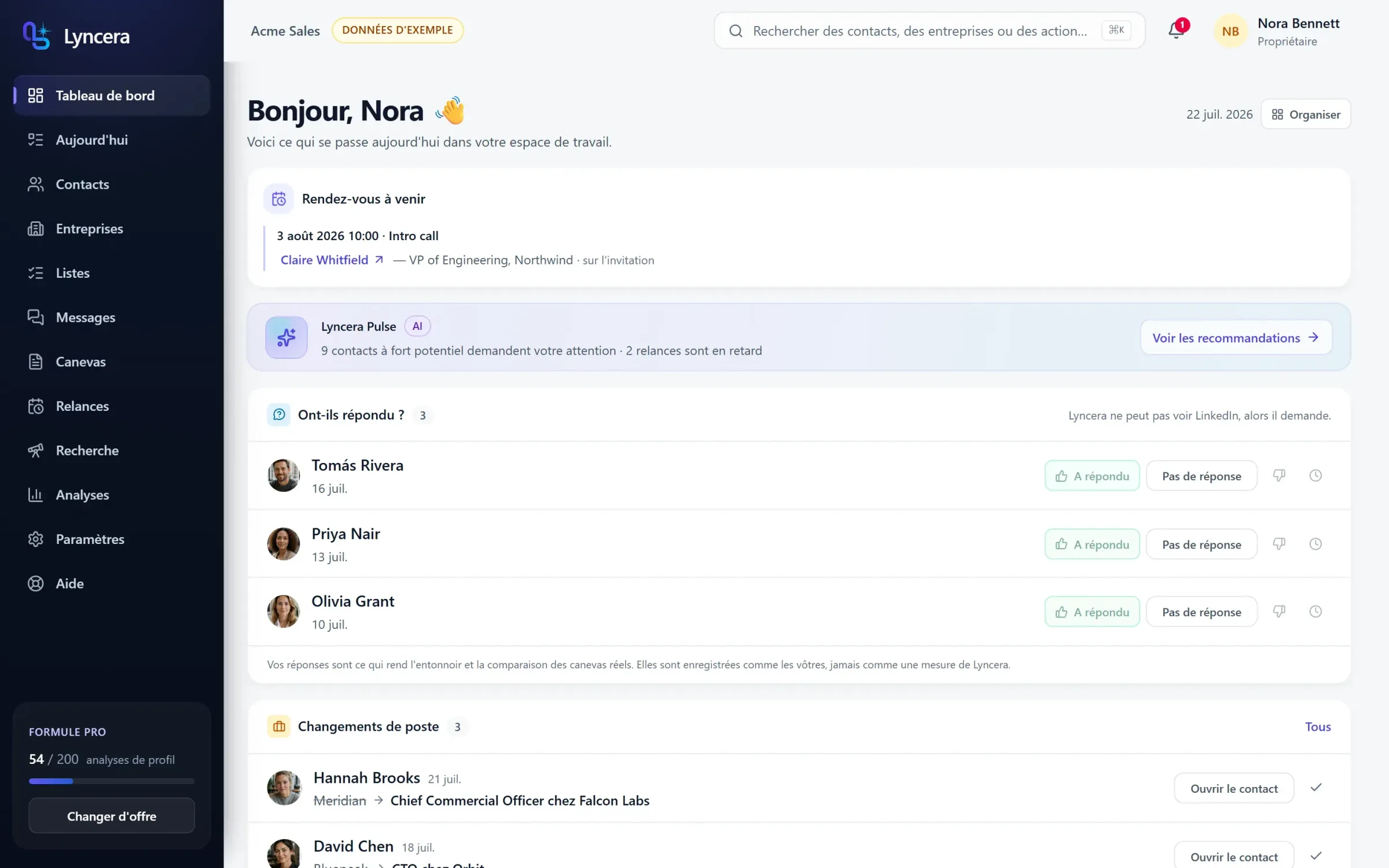Mark Priya Nair as Pas de réponse
Viewport: 1389px width, 868px height.
[x=1201, y=544]
